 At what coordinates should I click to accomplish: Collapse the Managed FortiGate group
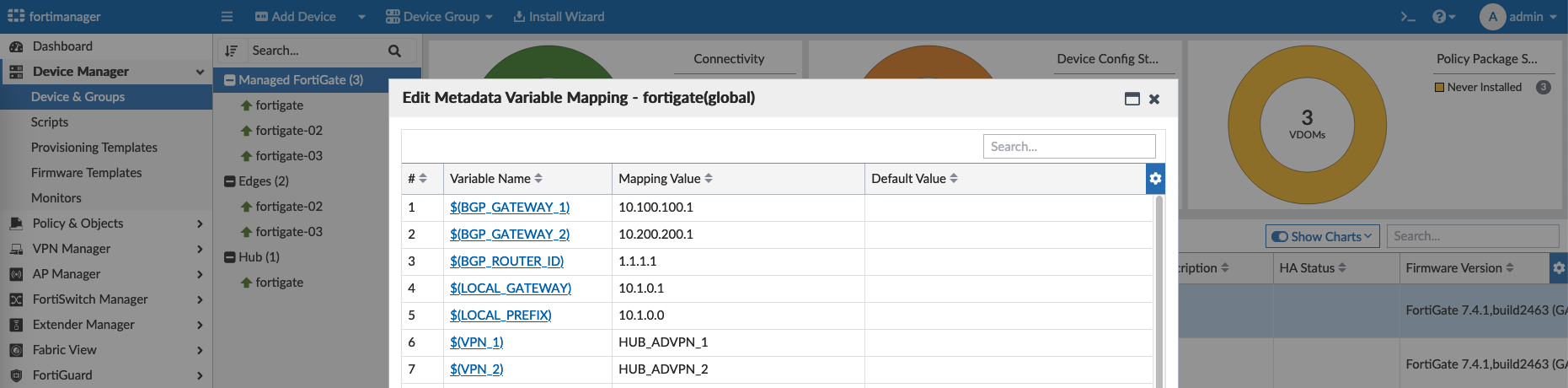[x=229, y=80]
